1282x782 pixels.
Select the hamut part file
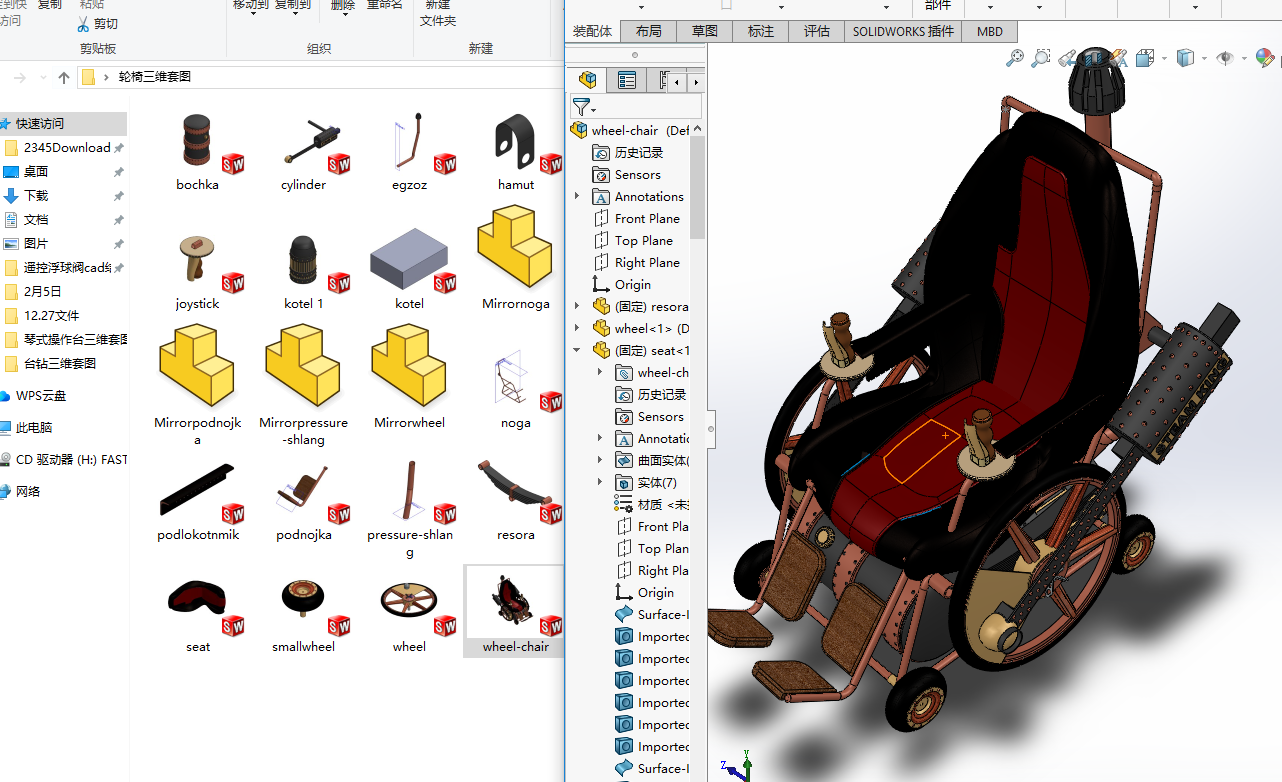(x=516, y=152)
